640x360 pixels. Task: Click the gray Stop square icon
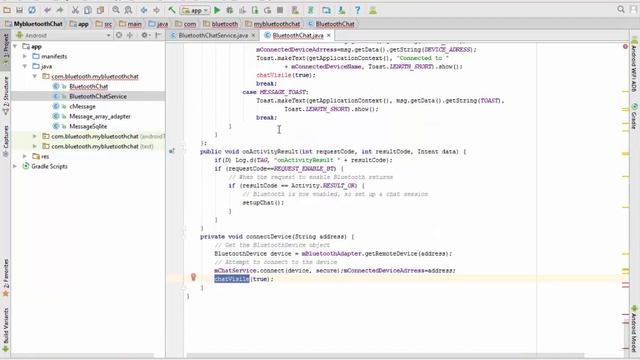280,10
